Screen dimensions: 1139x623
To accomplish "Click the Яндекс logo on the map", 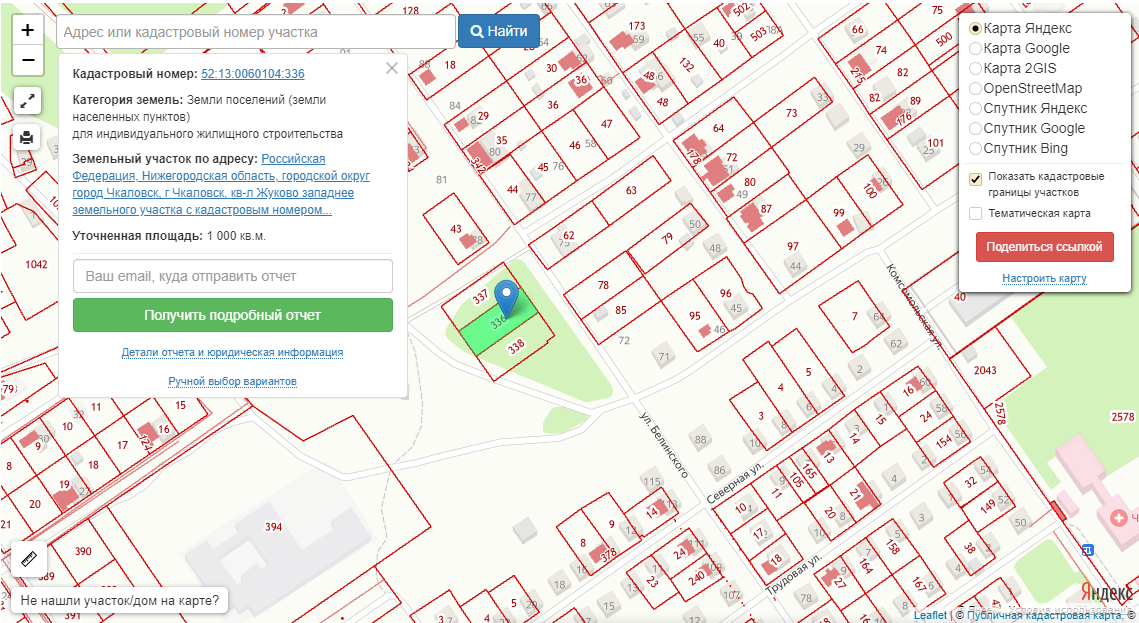I will pyautogui.click(x=1106, y=591).
